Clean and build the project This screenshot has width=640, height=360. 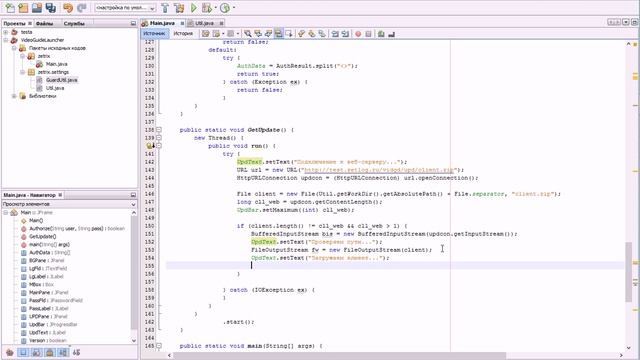coord(179,7)
